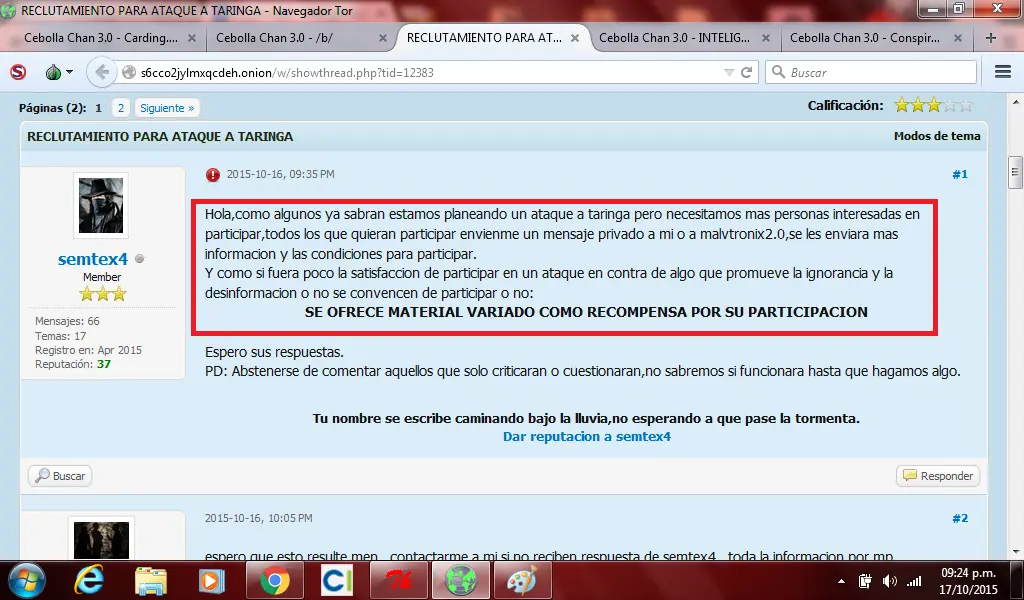Rate thread with fifth star

(966, 104)
